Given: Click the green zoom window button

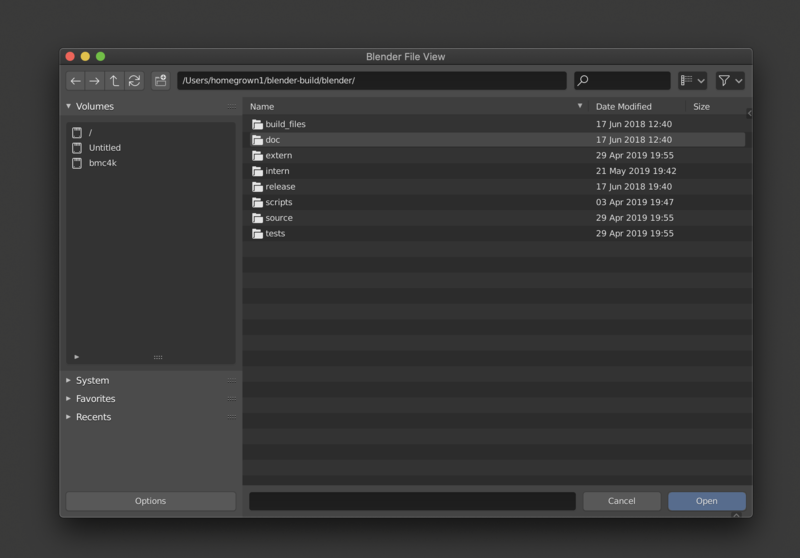Looking at the screenshot, I should [101, 56].
